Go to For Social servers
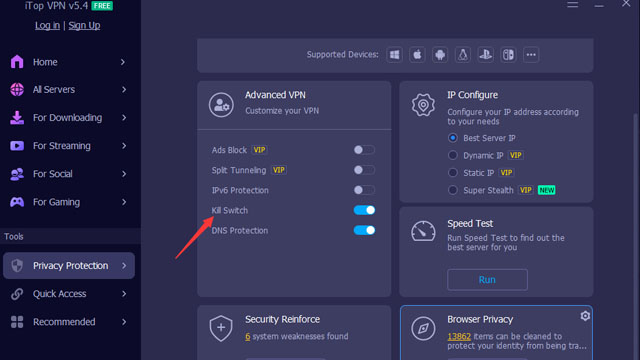The width and height of the screenshot is (640, 360). pos(69,174)
